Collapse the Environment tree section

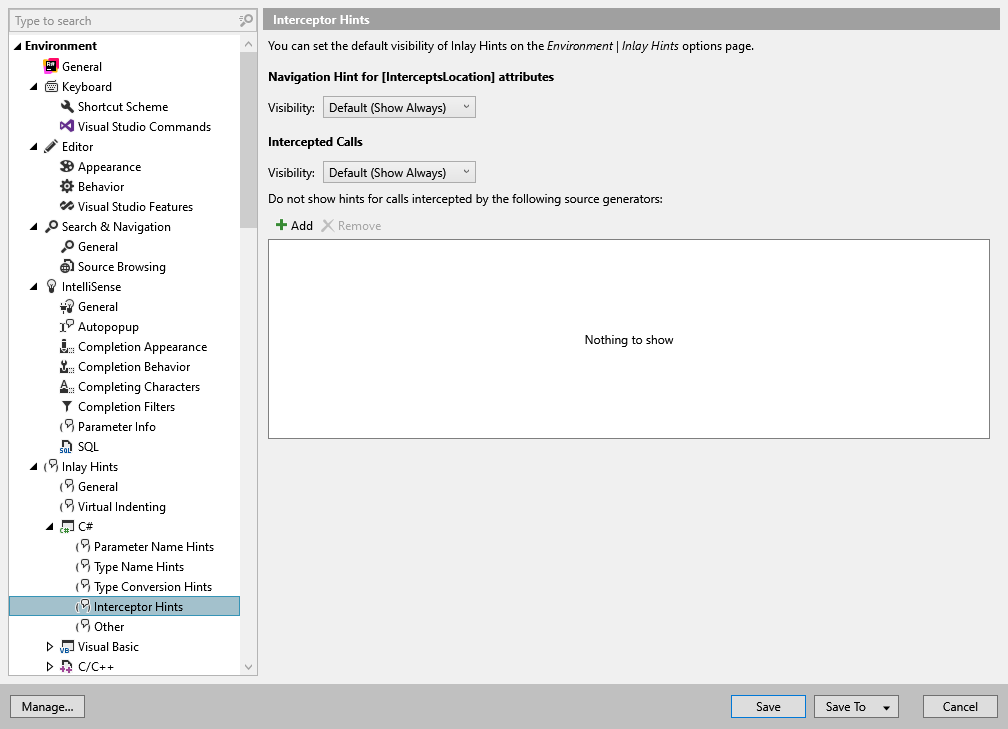coord(18,46)
